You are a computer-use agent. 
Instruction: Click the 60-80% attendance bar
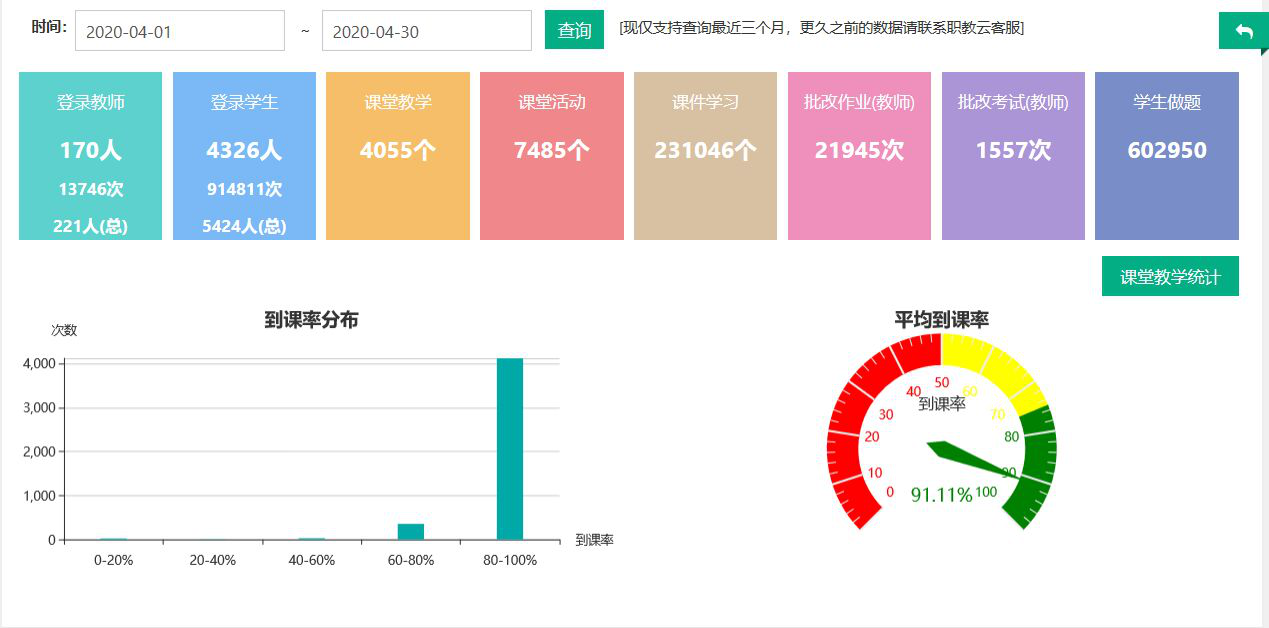coord(411,532)
